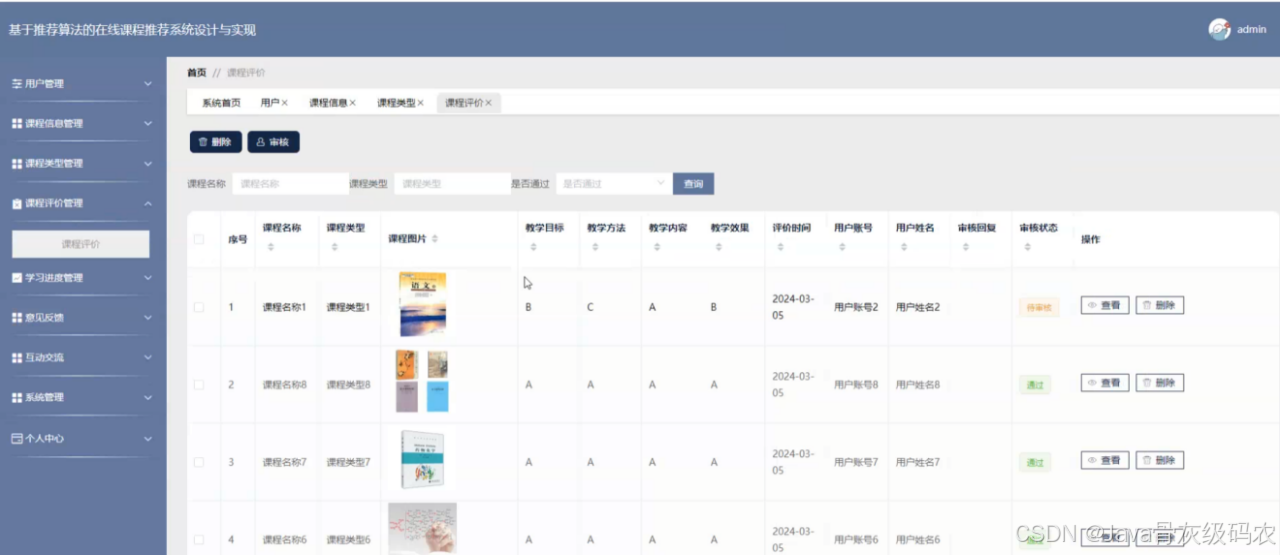Viewport: 1280px width, 555px height.
Task: Click the top 删除 bulk button
Action: coord(216,142)
